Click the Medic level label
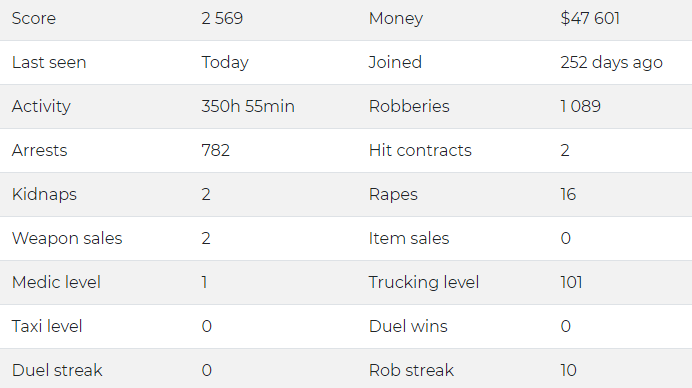Image resolution: width=692 pixels, height=388 pixels. tap(56, 283)
